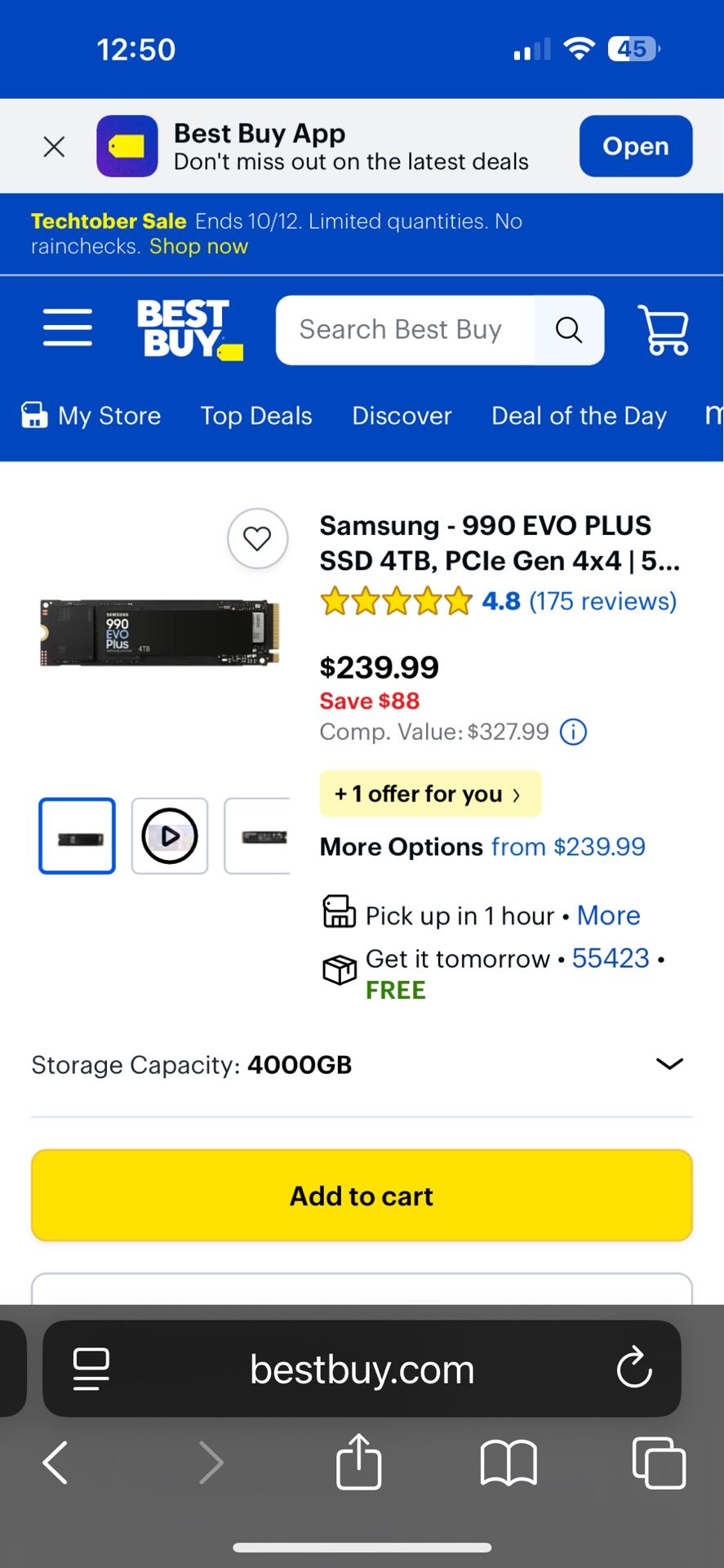The height and width of the screenshot is (1568, 724).
Task: Dismiss the Best Buy App banner
Action: pyautogui.click(x=54, y=147)
